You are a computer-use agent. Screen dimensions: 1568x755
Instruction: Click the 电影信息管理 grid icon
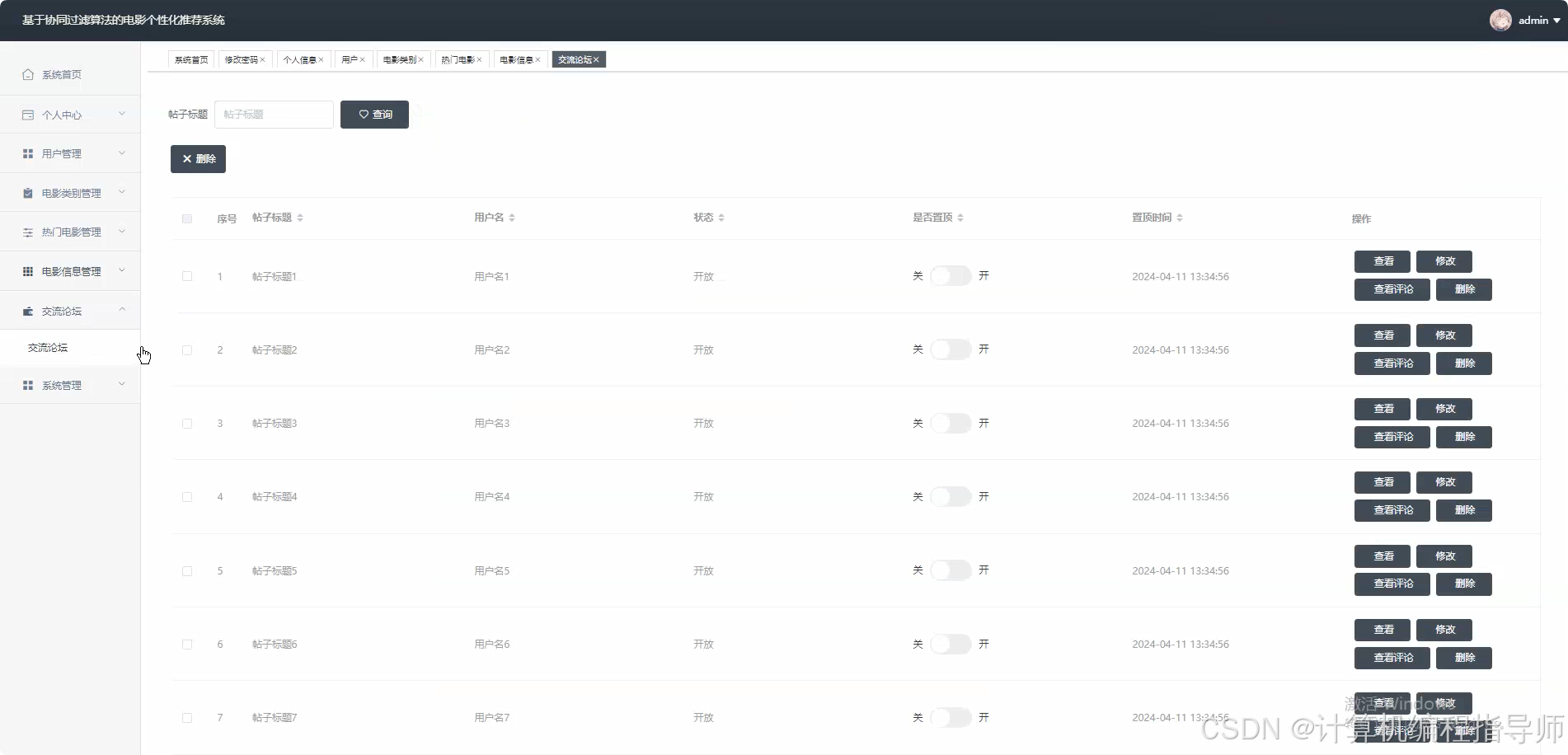(x=28, y=271)
